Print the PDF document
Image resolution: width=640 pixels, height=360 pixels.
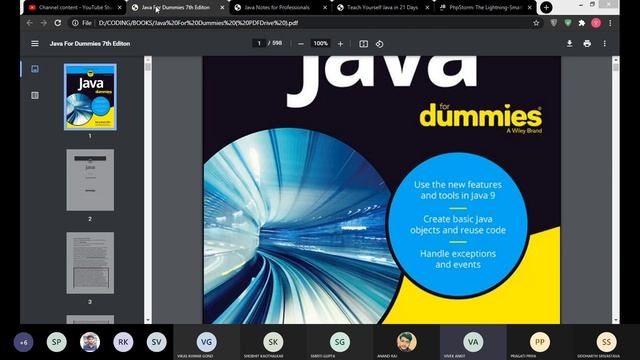[x=587, y=43]
